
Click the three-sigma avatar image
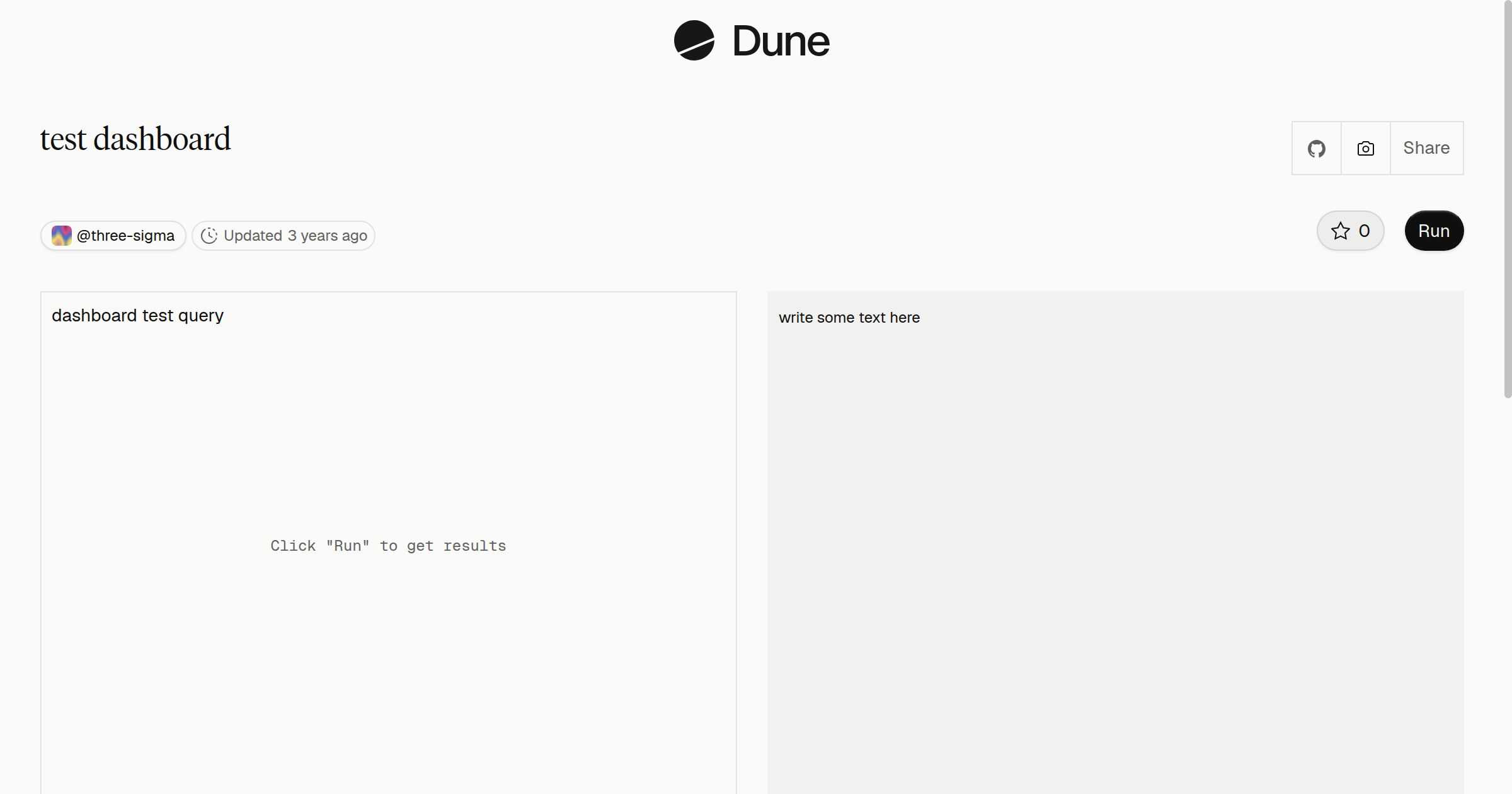pos(62,236)
